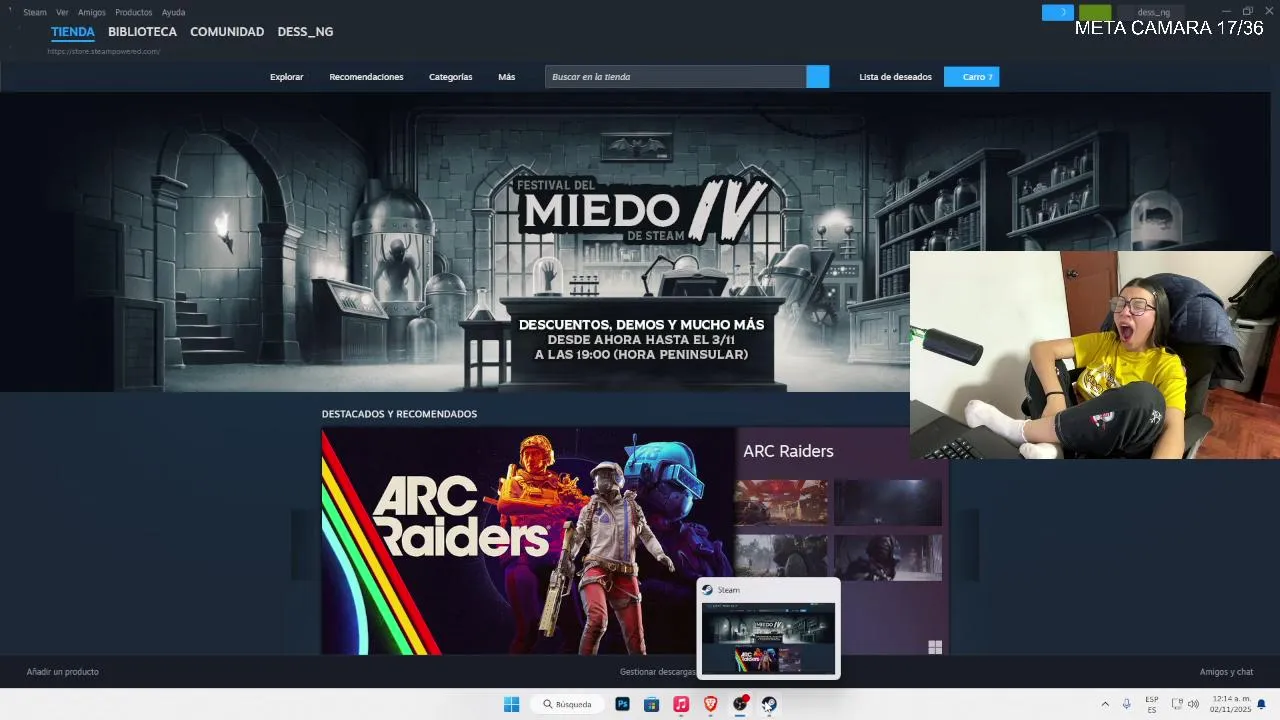Go to next featured carousel item
The image size is (1280, 720).
pos(966,544)
